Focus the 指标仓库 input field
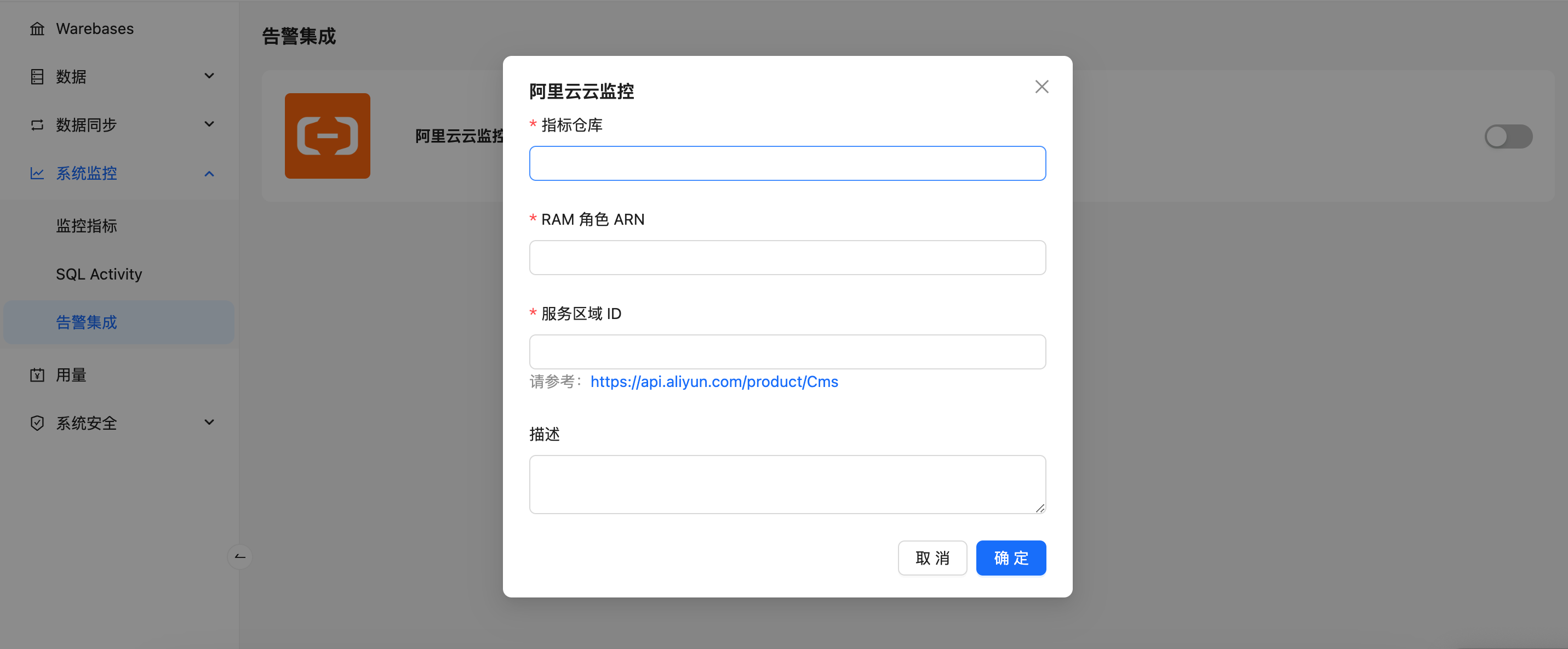The height and width of the screenshot is (649, 1568). point(787,163)
